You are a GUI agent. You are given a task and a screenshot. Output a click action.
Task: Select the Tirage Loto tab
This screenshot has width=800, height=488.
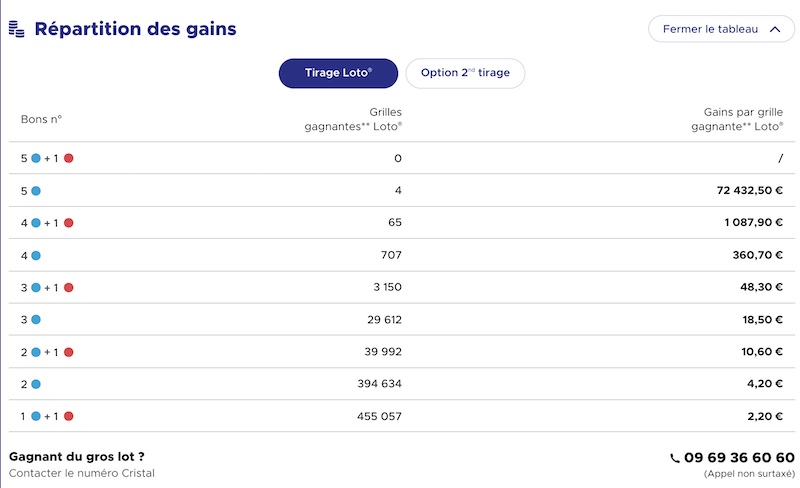pyautogui.click(x=338, y=73)
